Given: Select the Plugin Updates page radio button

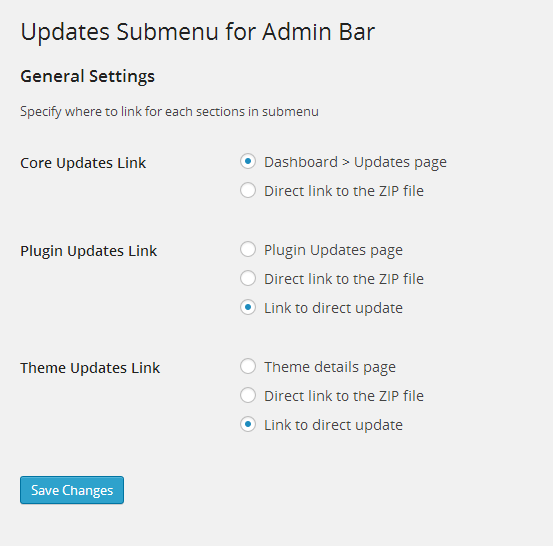Looking at the screenshot, I should [x=248, y=249].
